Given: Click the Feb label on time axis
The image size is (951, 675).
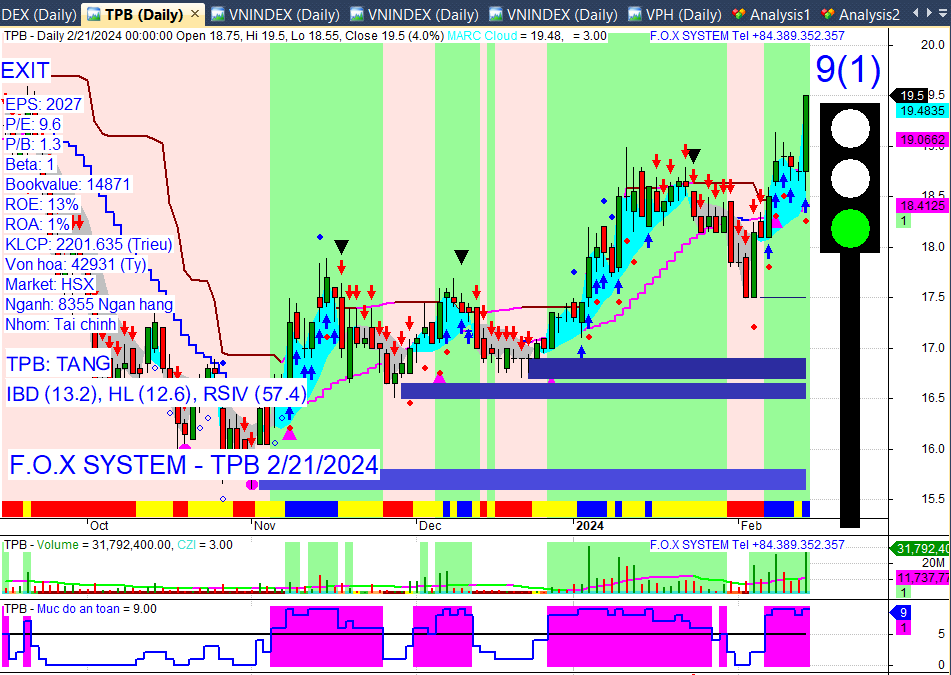Looking at the screenshot, I should (x=750, y=525).
